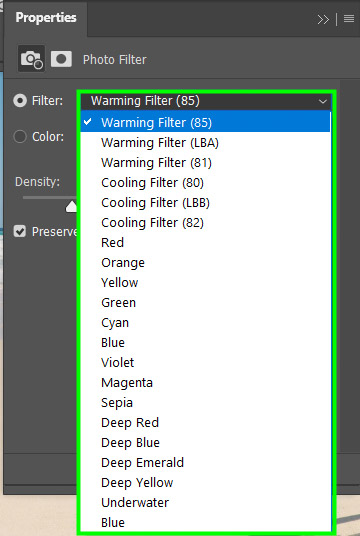Click the Density slider handle
The width and height of the screenshot is (360, 536).
tap(71, 206)
